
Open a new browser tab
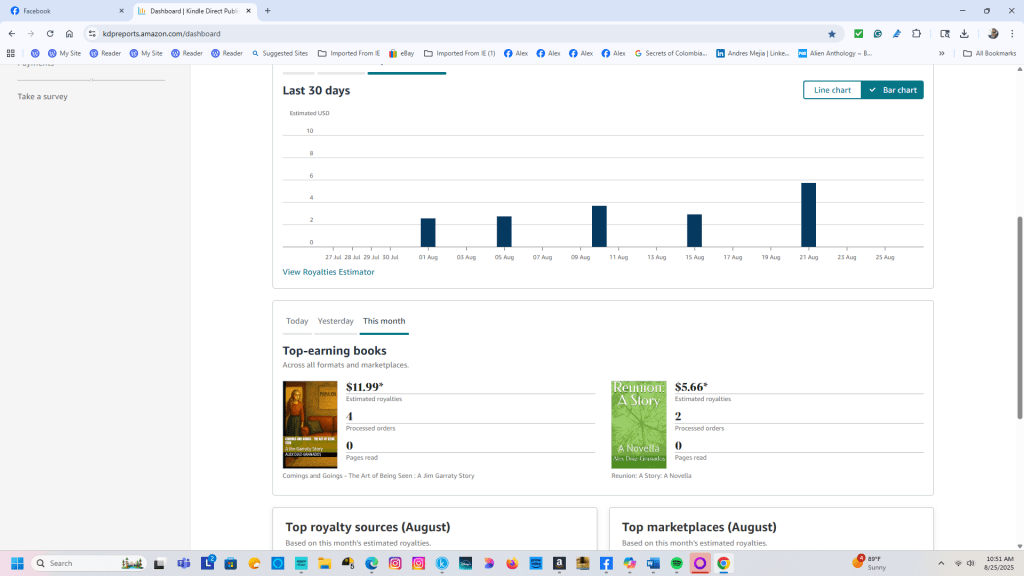[267, 11]
